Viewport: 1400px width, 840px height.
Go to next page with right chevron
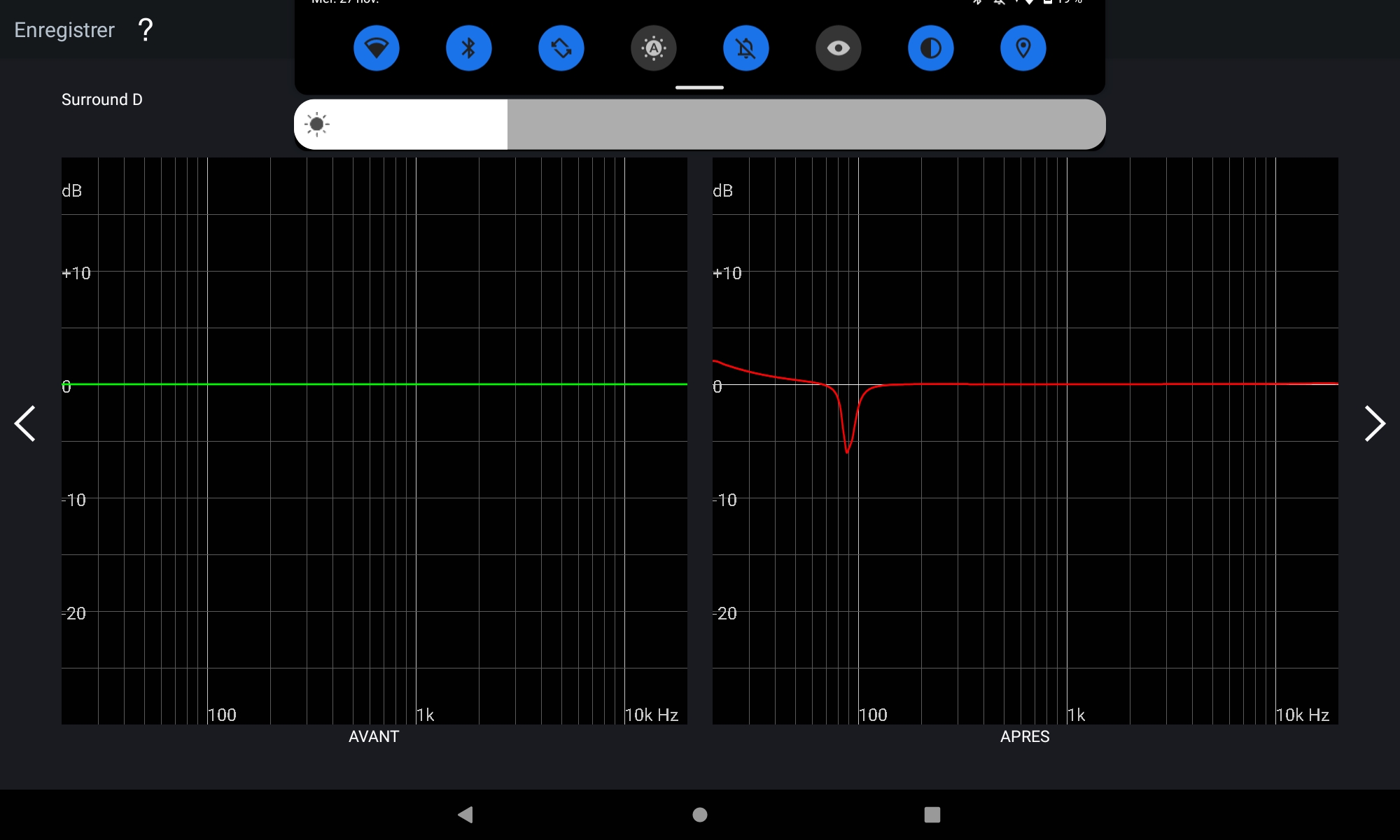click(x=1374, y=423)
